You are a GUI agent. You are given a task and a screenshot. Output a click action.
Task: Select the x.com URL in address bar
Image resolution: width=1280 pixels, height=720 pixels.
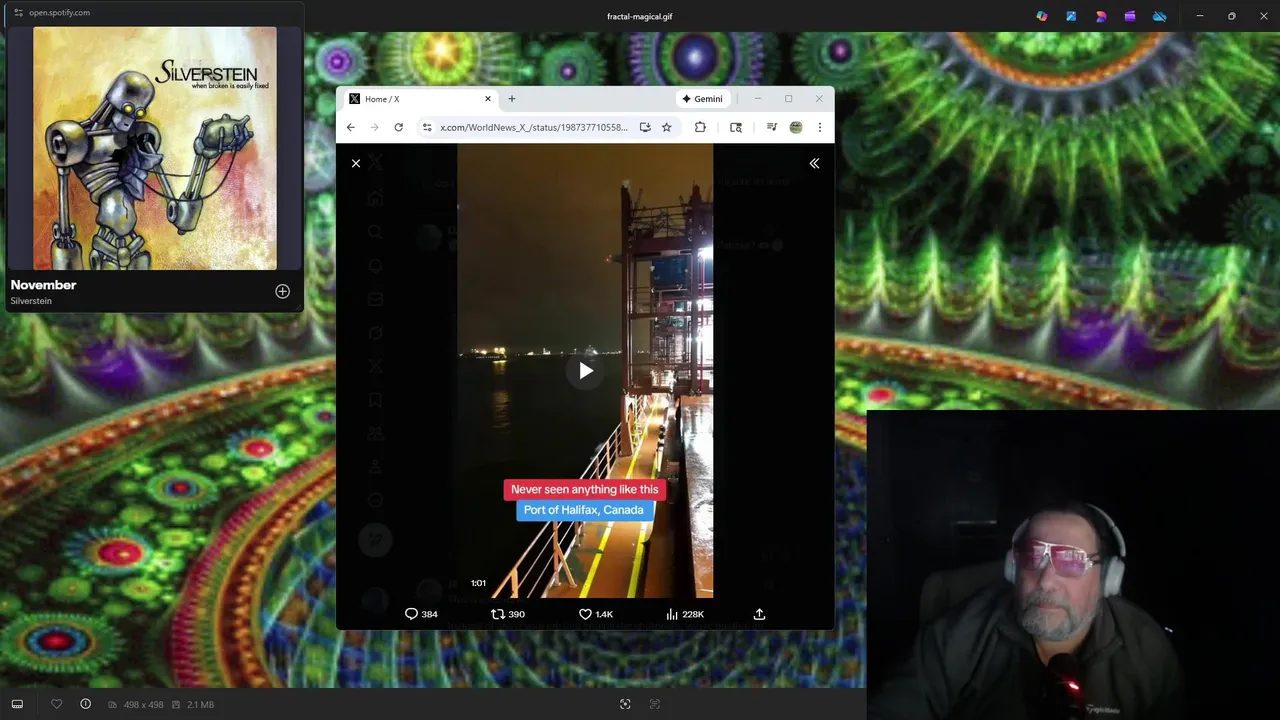coord(534,127)
